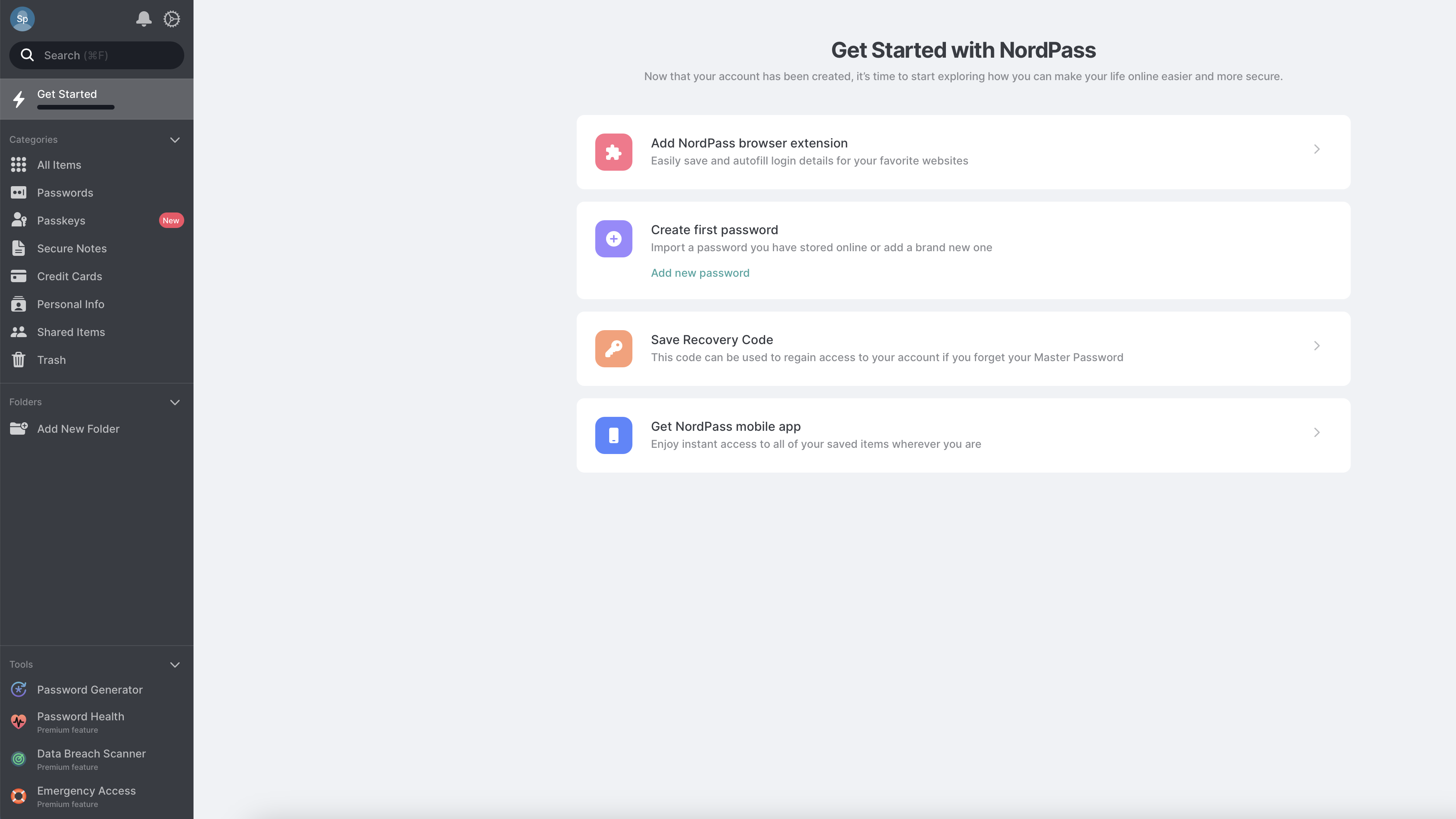1456x819 pixels.
Task: Show Secure Notes
Action: (97, 248)
